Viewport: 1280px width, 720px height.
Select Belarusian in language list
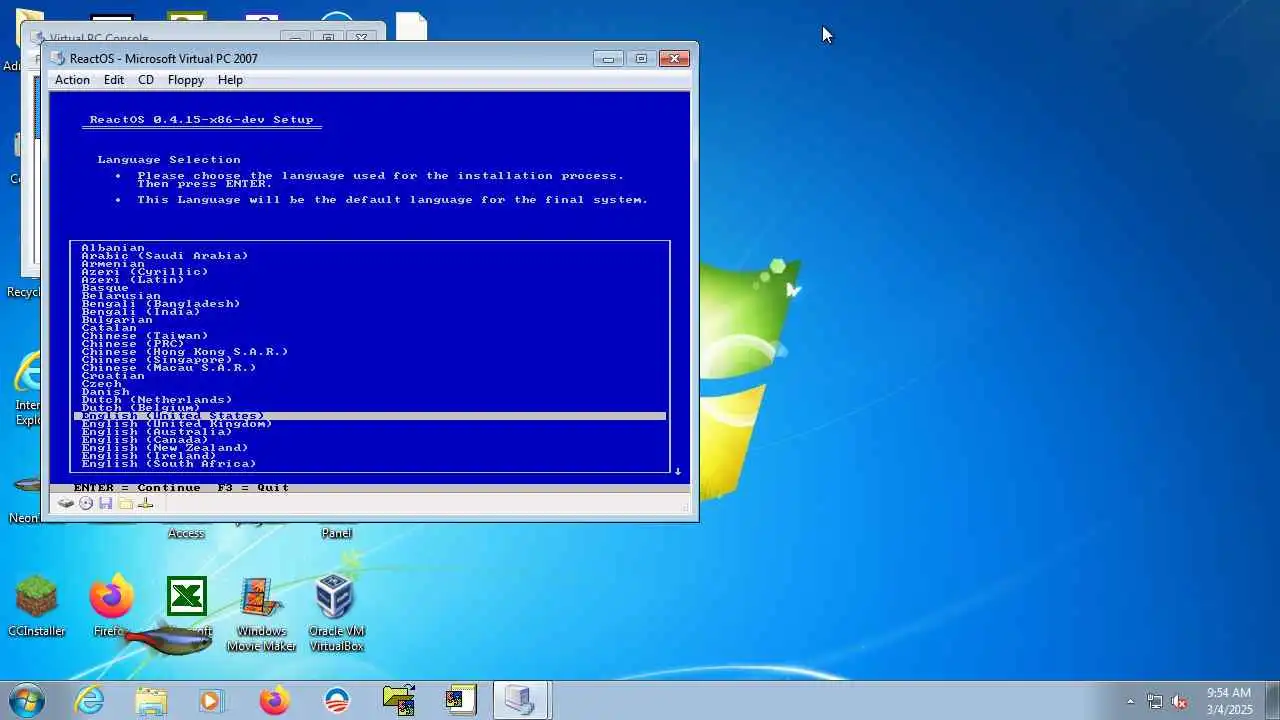pos(121,296)
